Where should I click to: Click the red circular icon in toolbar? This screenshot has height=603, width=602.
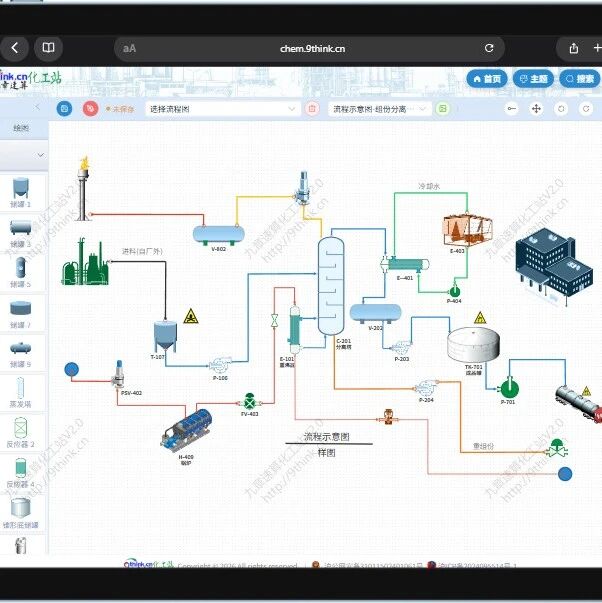tap(90, 109)
